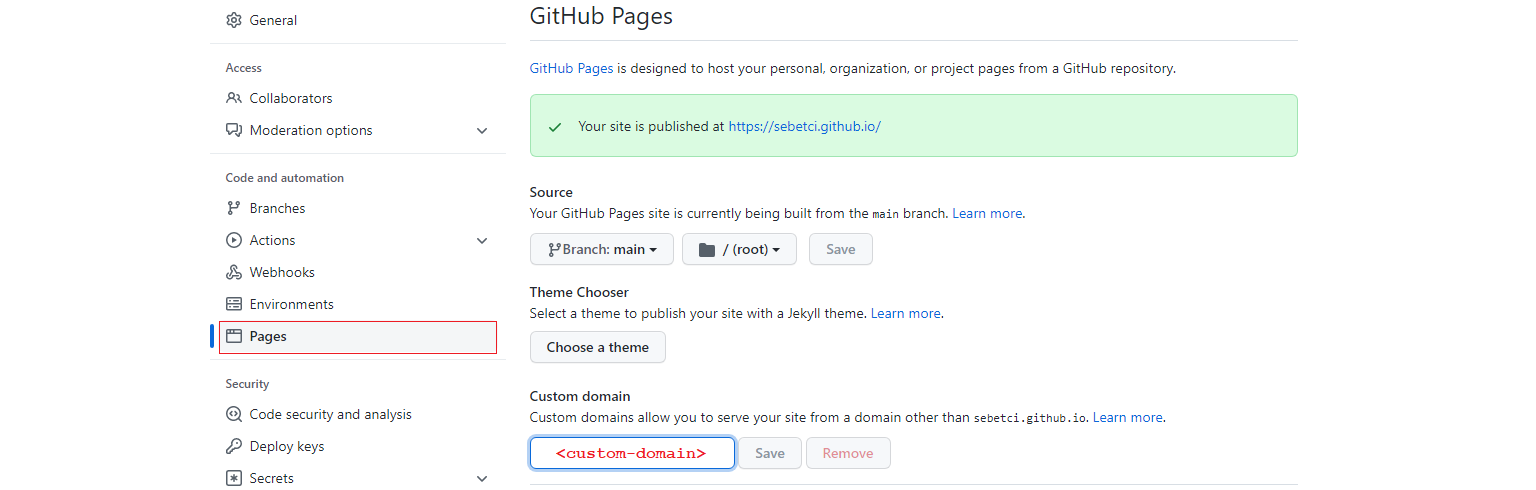This screenshot has height=490, width=1536.
Task: Click the Code security shield icon
Action: tap(234, 414)
